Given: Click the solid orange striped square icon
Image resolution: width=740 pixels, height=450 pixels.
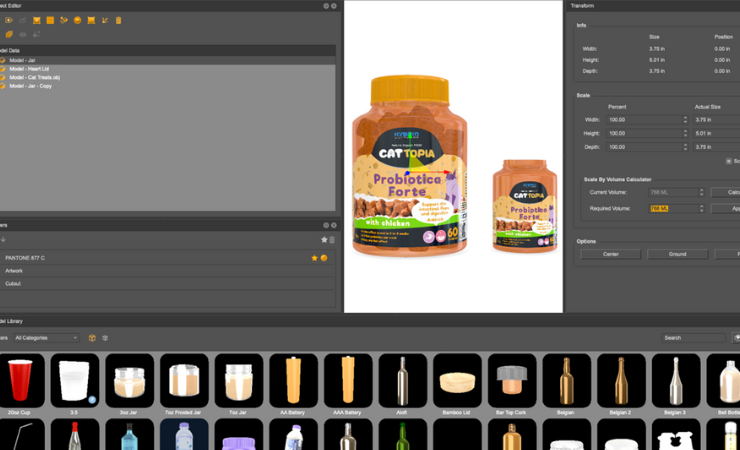Looking at the screenshot, I should 50,20.
